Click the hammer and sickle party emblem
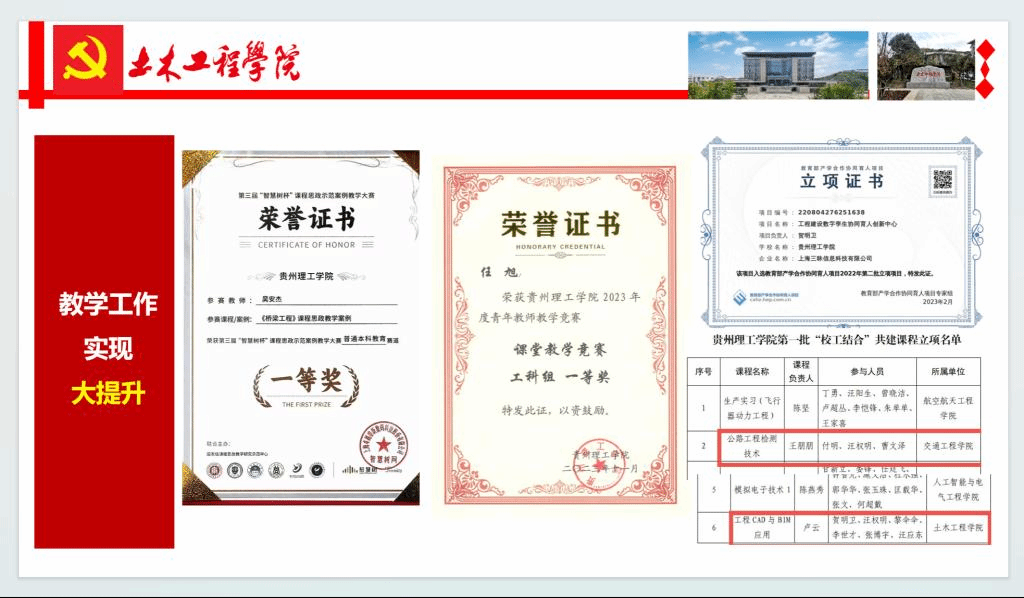 pyautogui.click(x=86, y=60)
